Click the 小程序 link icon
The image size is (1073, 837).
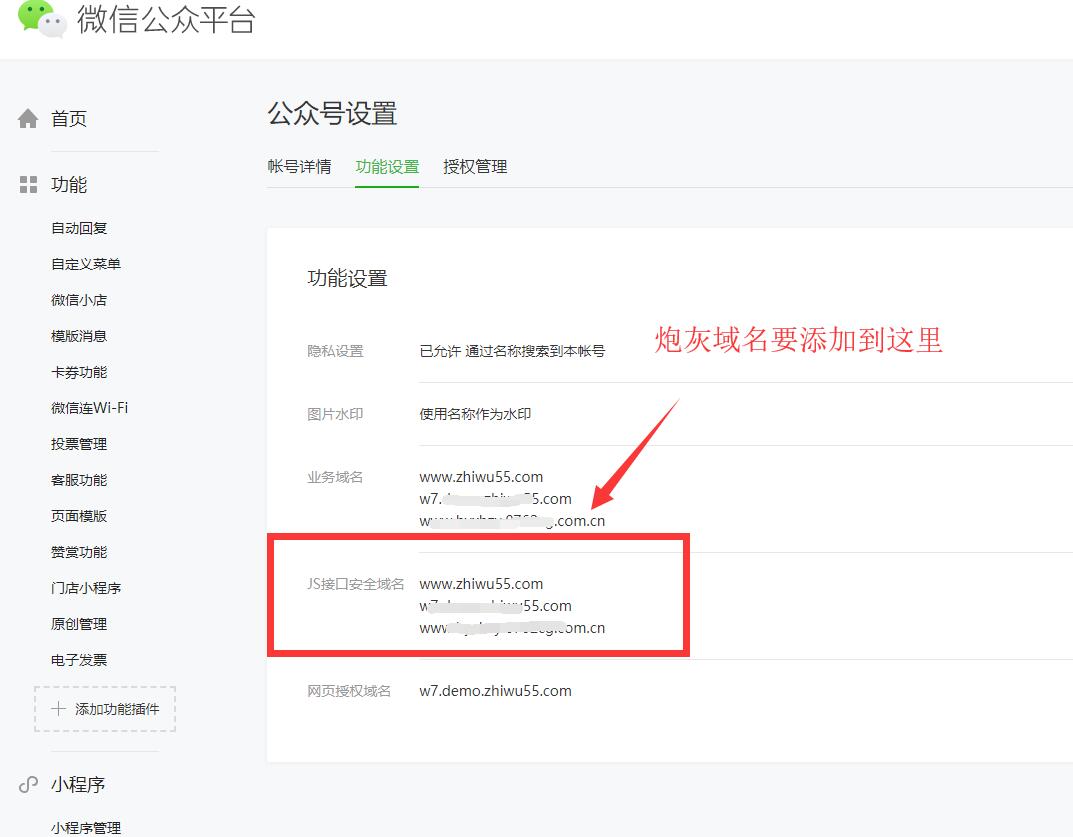click(x=28, y=784)
